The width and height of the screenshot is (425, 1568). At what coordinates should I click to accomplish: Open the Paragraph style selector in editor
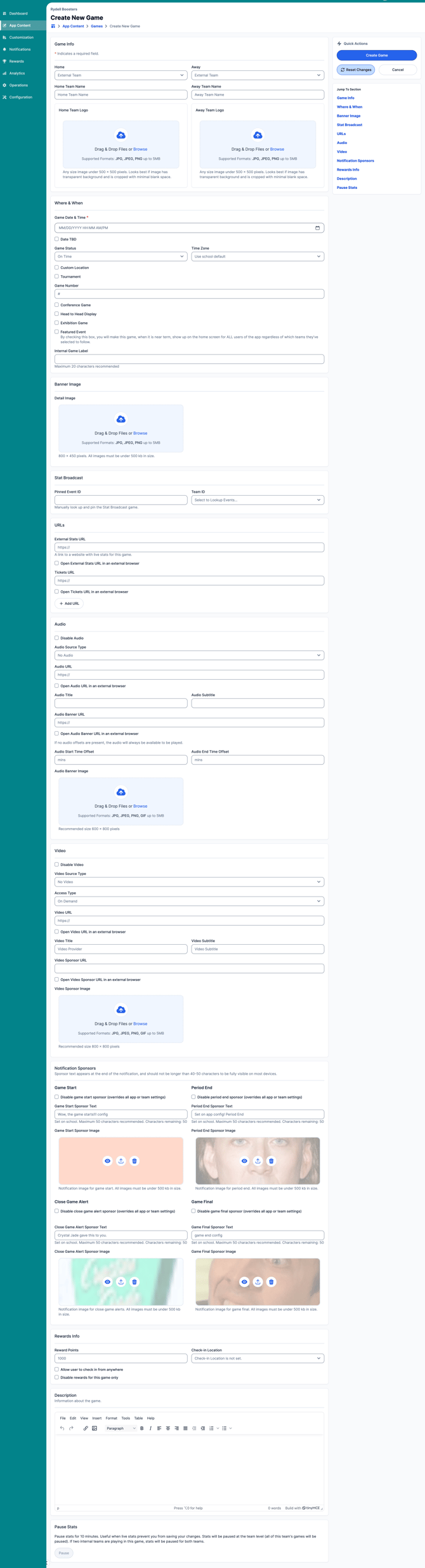pos(121,1429)
